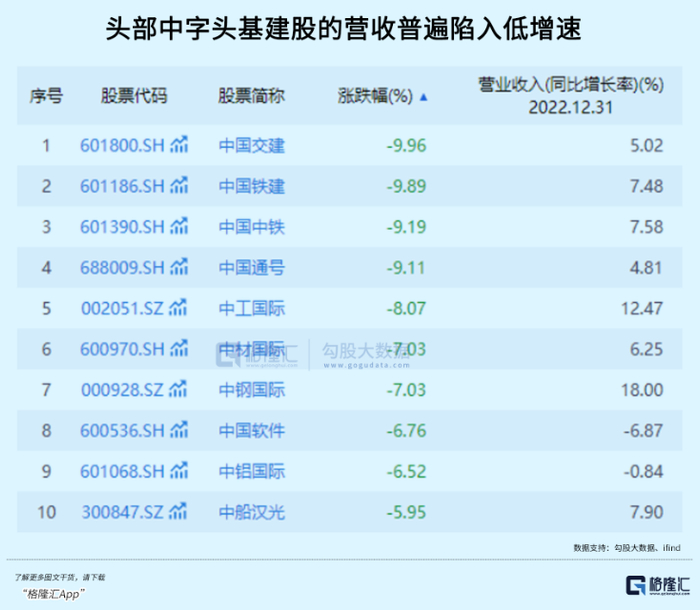Screen dimensions: 700x610
Task: Select the -9.89 change value
Action: tap(406, 186)
